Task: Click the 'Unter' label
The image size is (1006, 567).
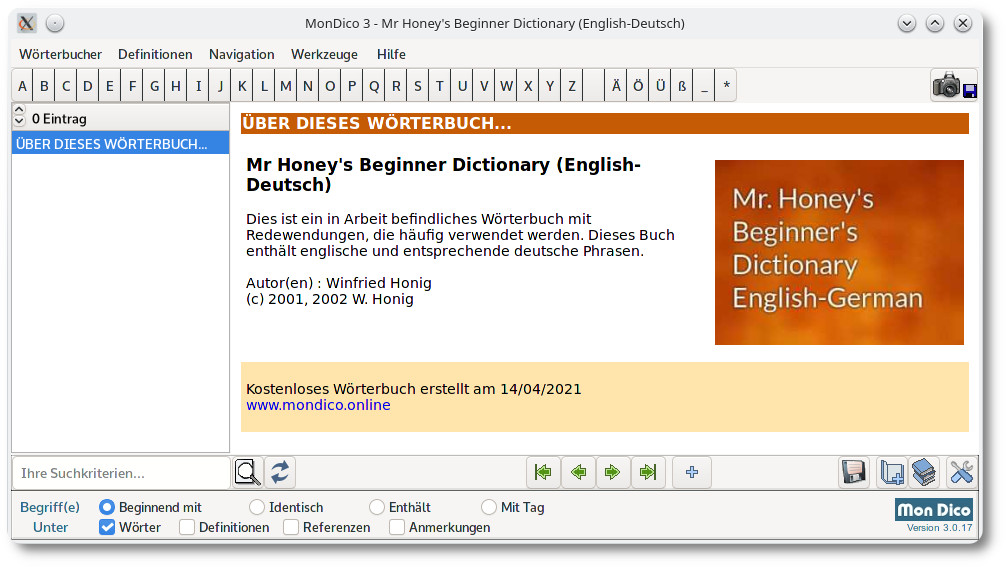Action: point(50,527)
